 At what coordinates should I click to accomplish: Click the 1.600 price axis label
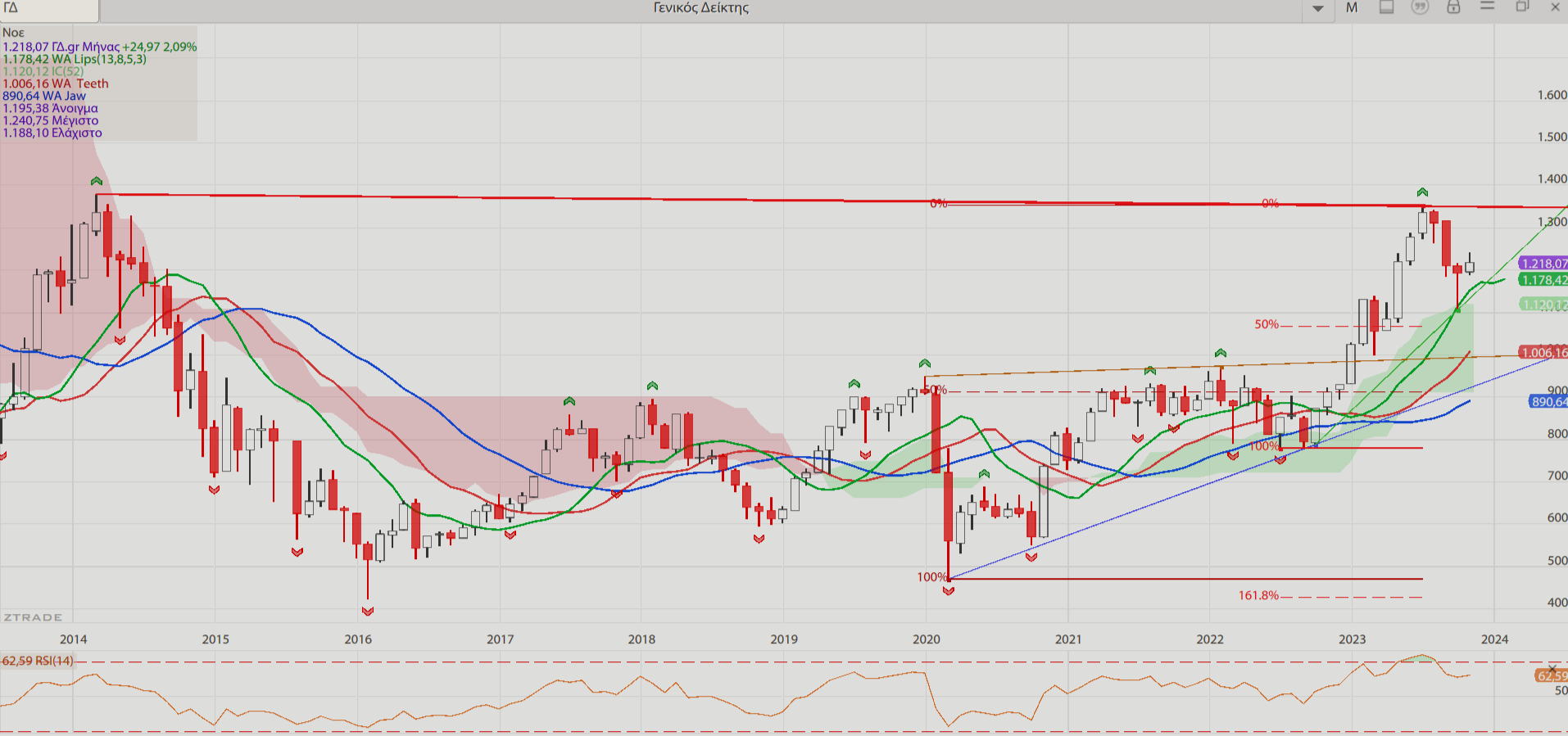pos(1552,95)
